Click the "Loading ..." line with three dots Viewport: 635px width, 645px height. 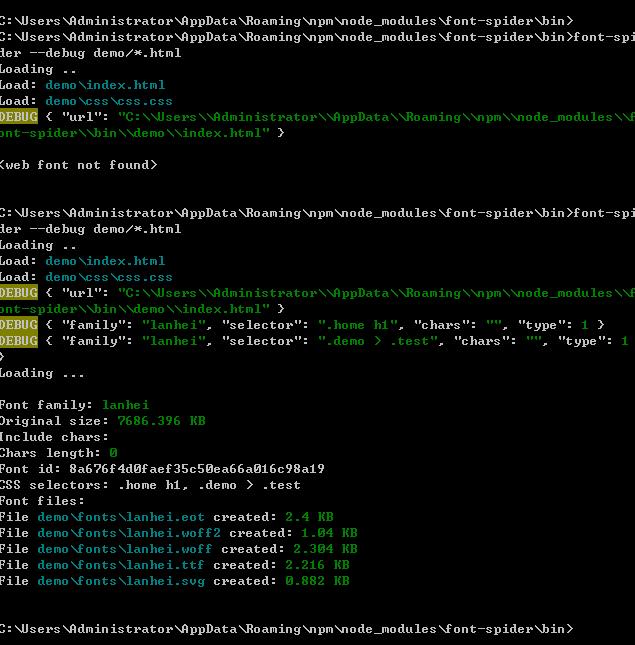42,373
